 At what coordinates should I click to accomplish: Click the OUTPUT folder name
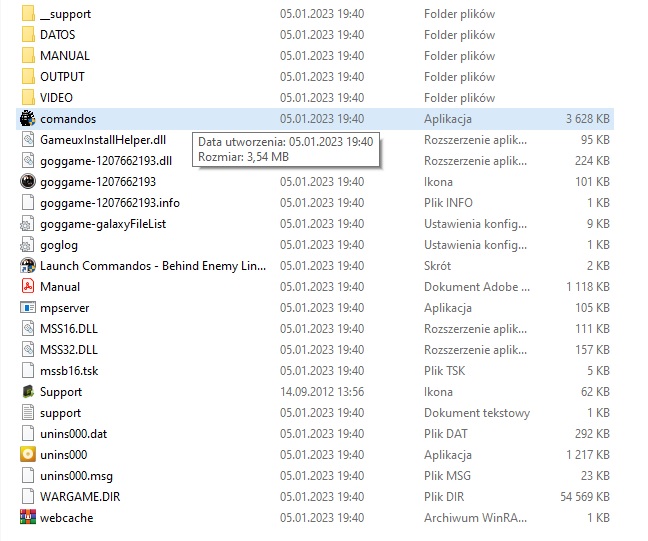tap(62, 77)
